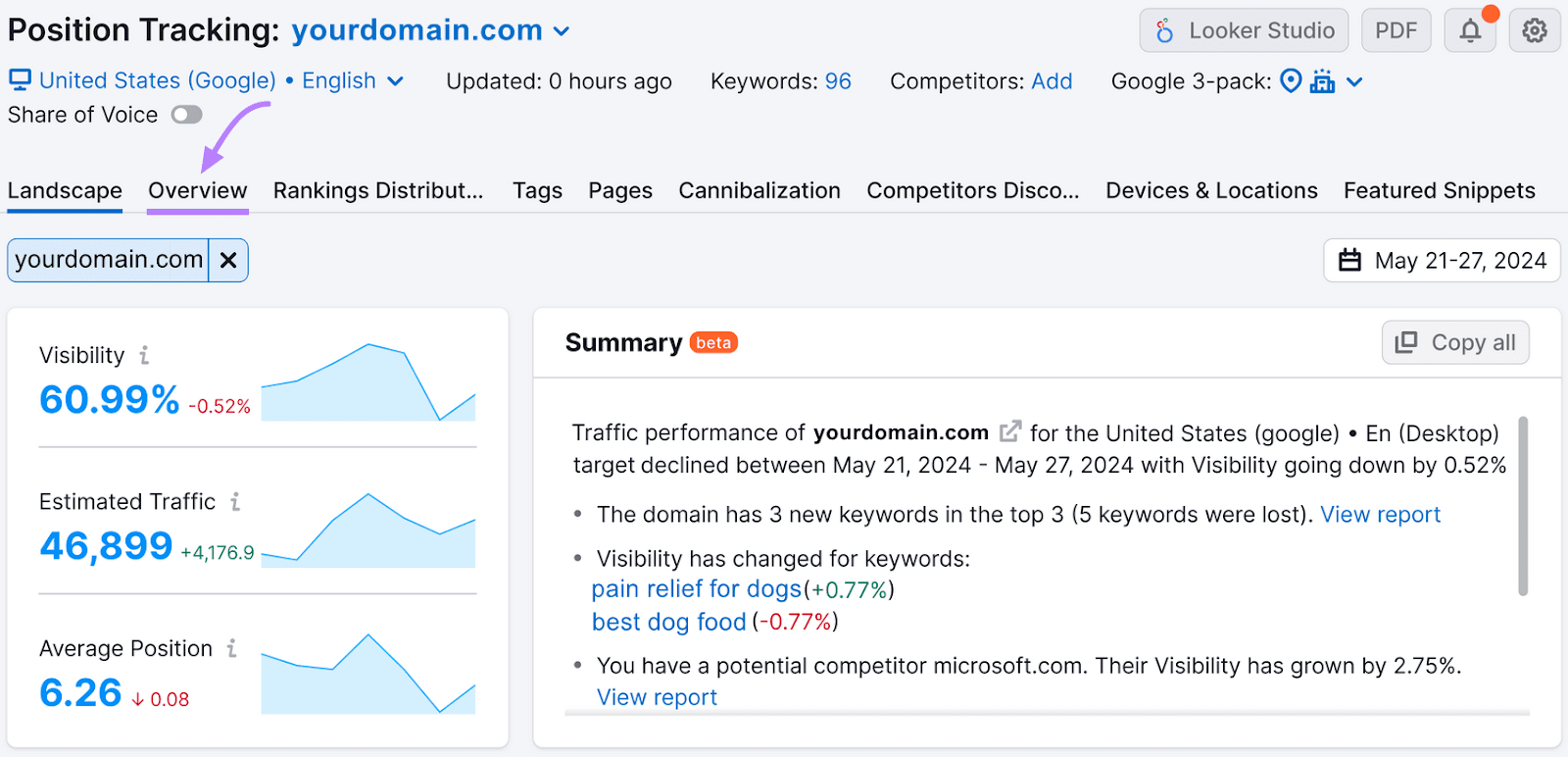The height and width of the screenshot is (757, 1568).
Task: Open the Devices & Locations tab
Action: tap(1210, 190)
